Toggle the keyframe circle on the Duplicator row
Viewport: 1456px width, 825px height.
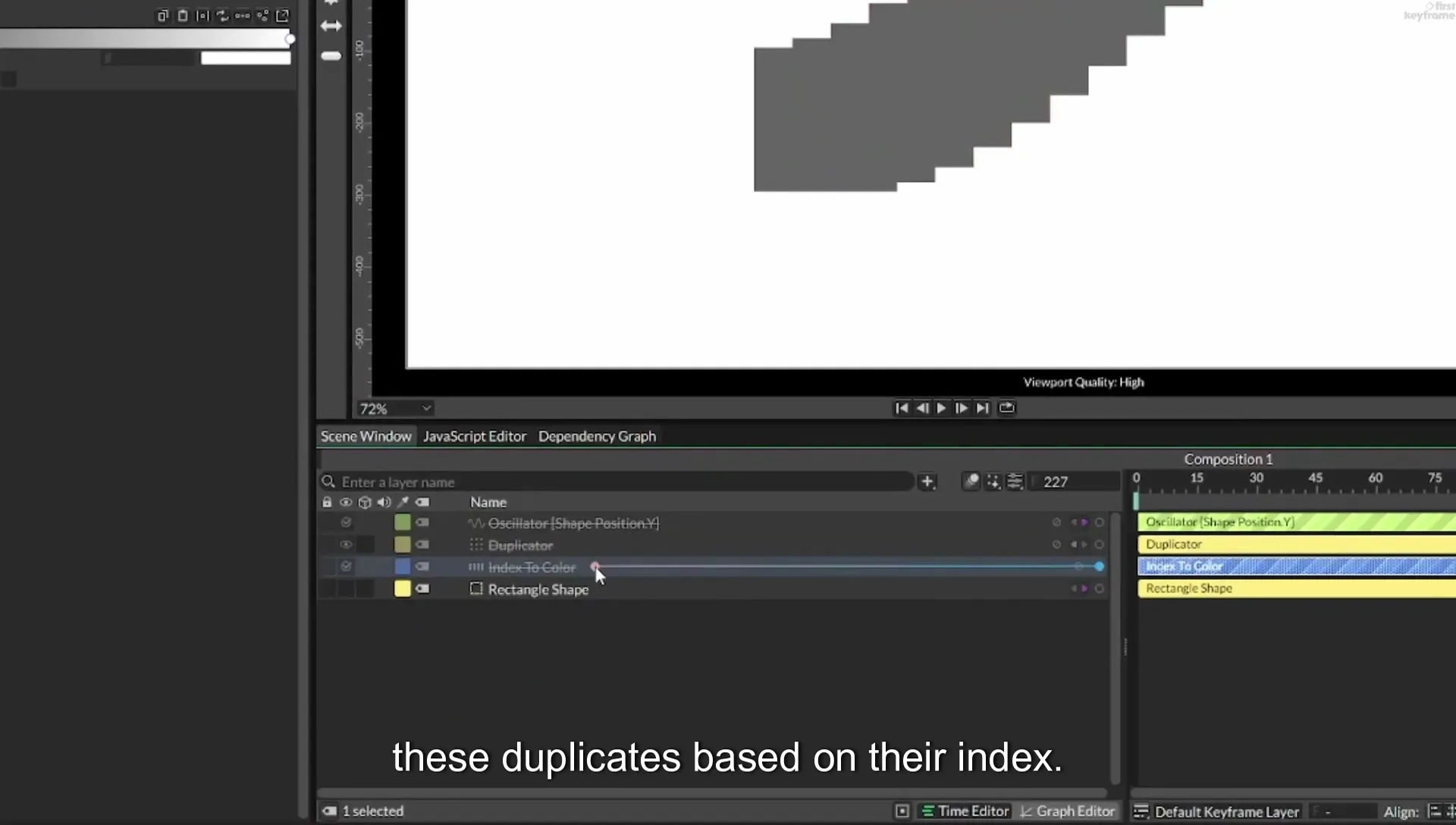1099,544
